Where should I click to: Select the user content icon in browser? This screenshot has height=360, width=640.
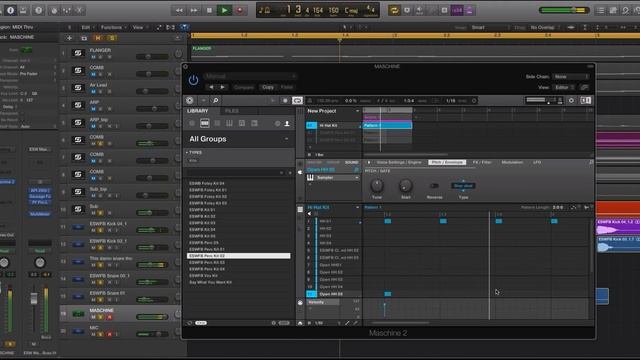(x=287, y=123)
